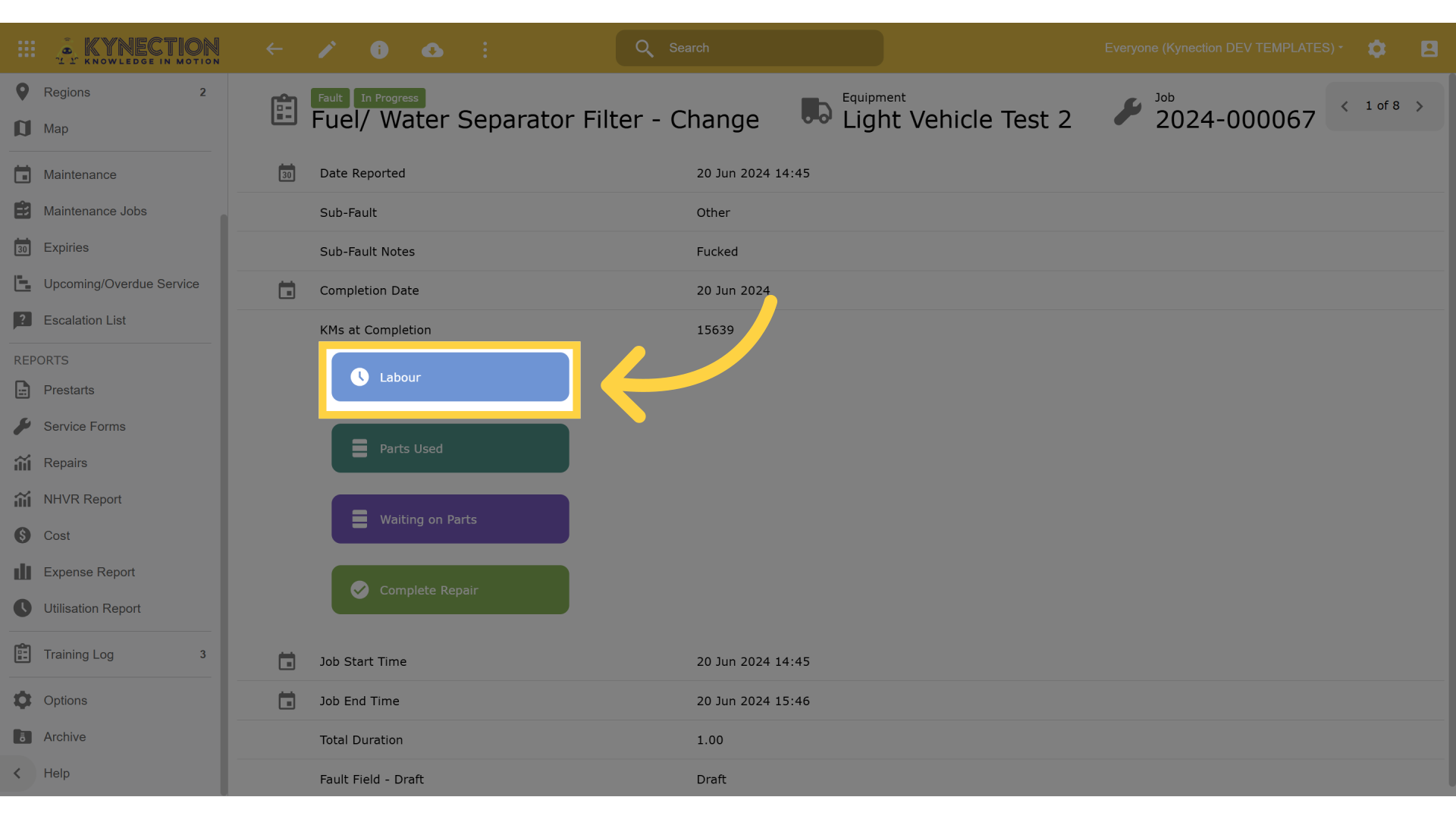1456x819 pixels.
Task: Click the Kynection logo
Action: coord(138,49)
